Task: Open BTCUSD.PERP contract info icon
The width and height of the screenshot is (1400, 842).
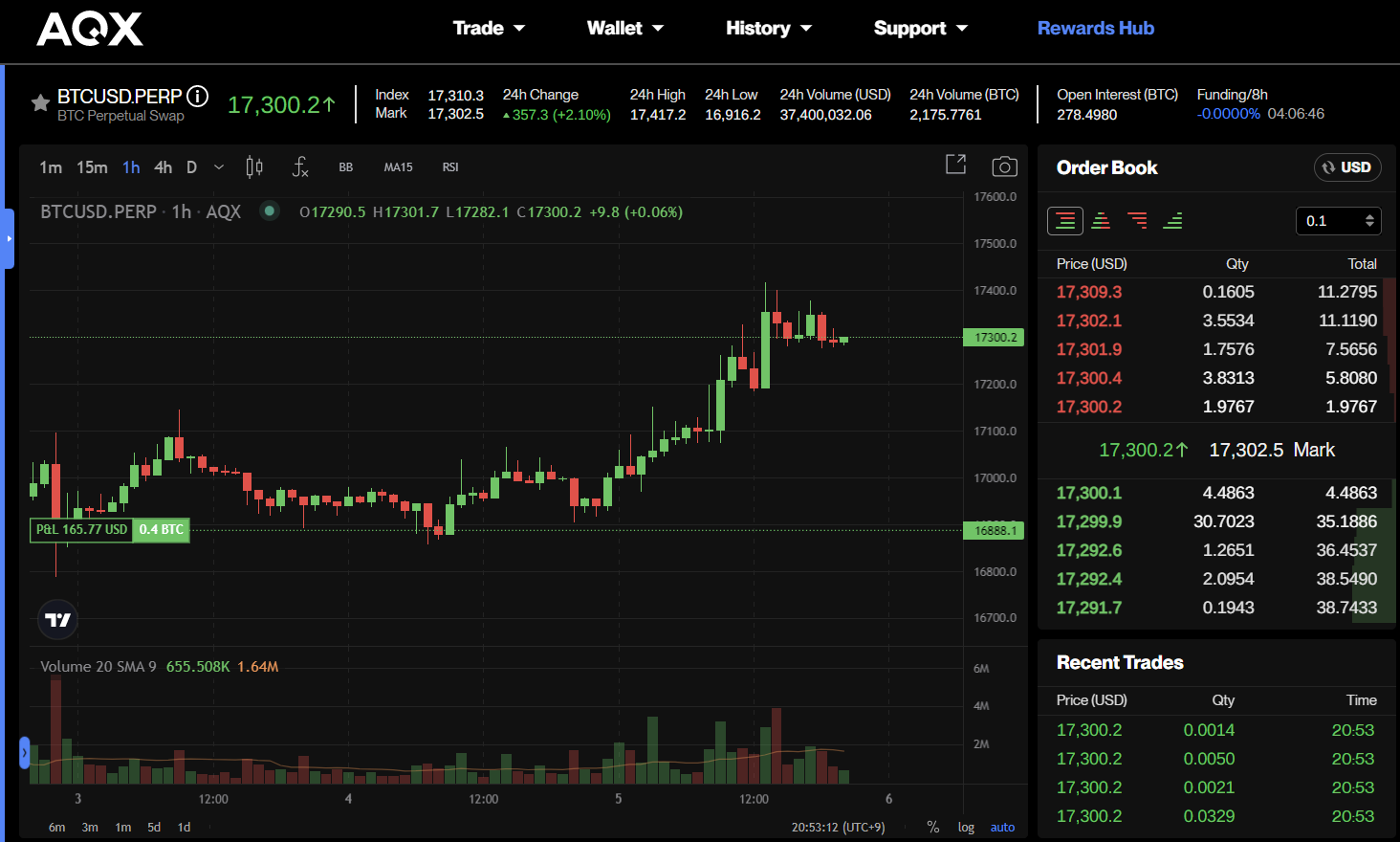Action: (198, 96)
